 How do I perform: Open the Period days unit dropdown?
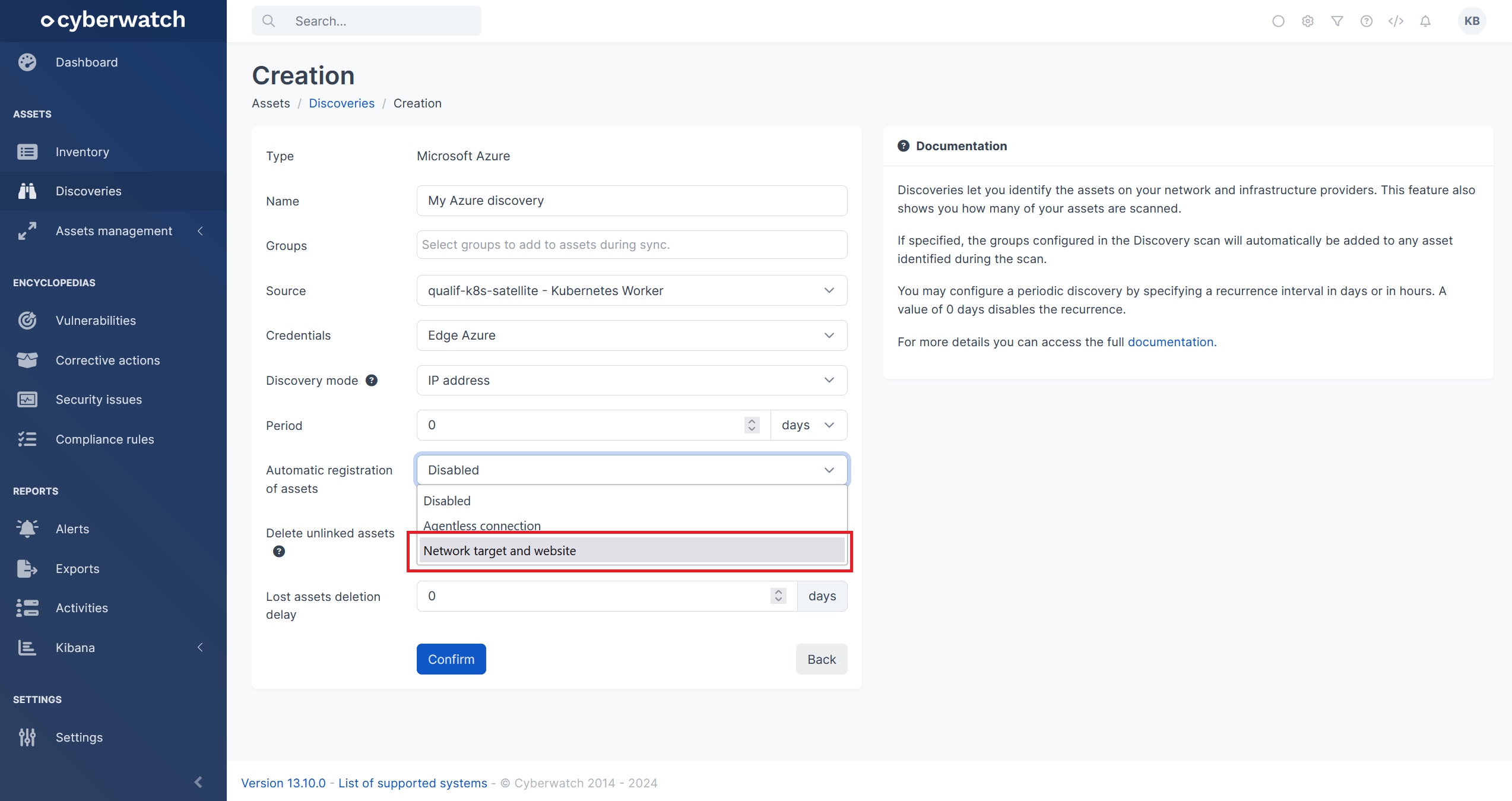[809, 425]
